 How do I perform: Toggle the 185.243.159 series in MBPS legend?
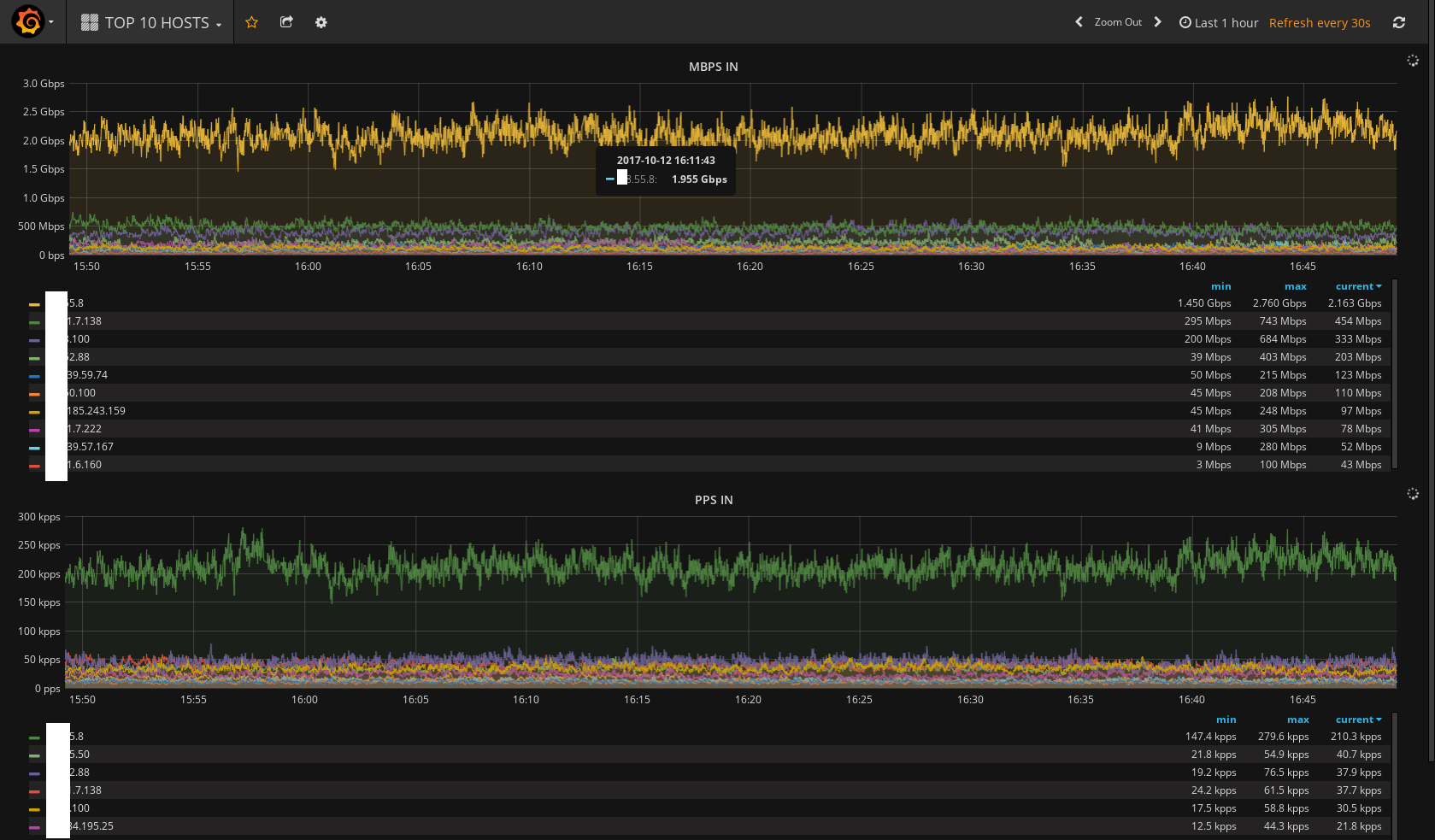pyautogui.click(x=97, y=411)
